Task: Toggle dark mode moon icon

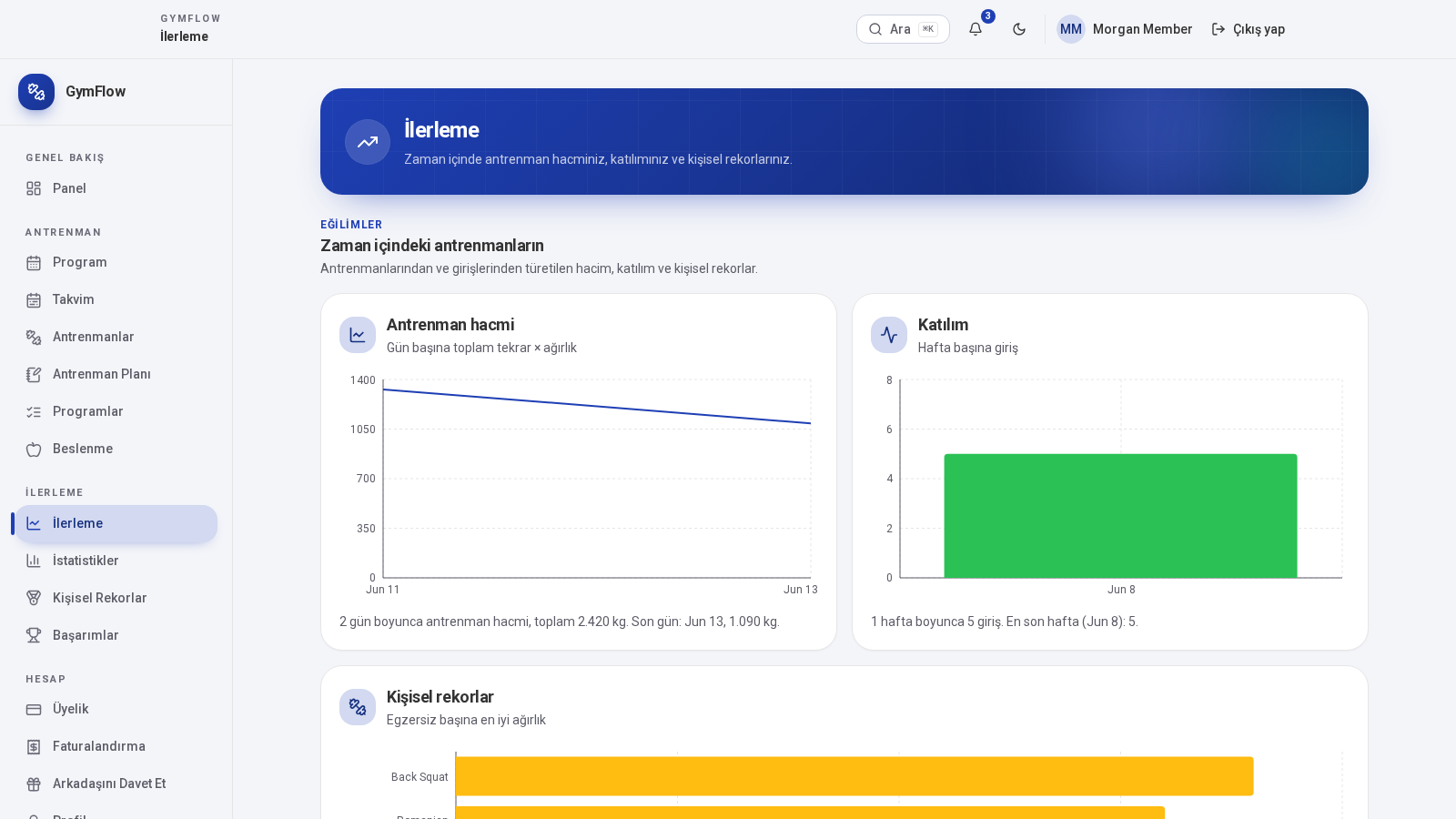Action: point(1019,29)
